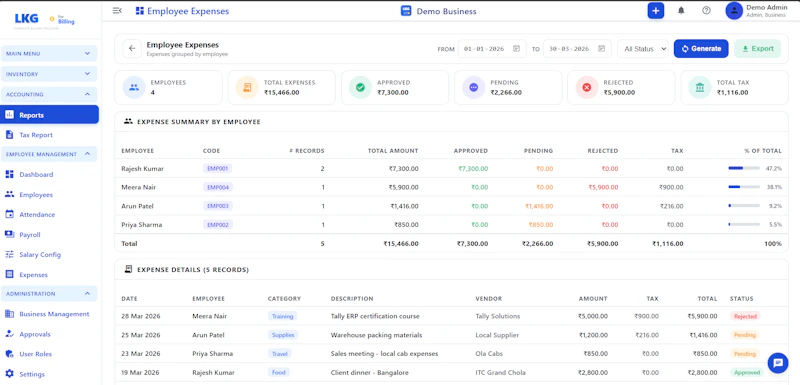Click the Generate button

701,48
